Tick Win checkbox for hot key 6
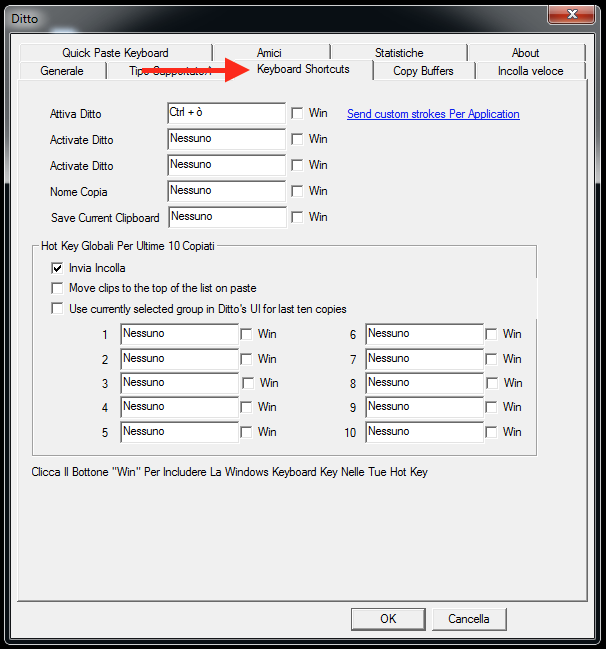 coord(491,334)
